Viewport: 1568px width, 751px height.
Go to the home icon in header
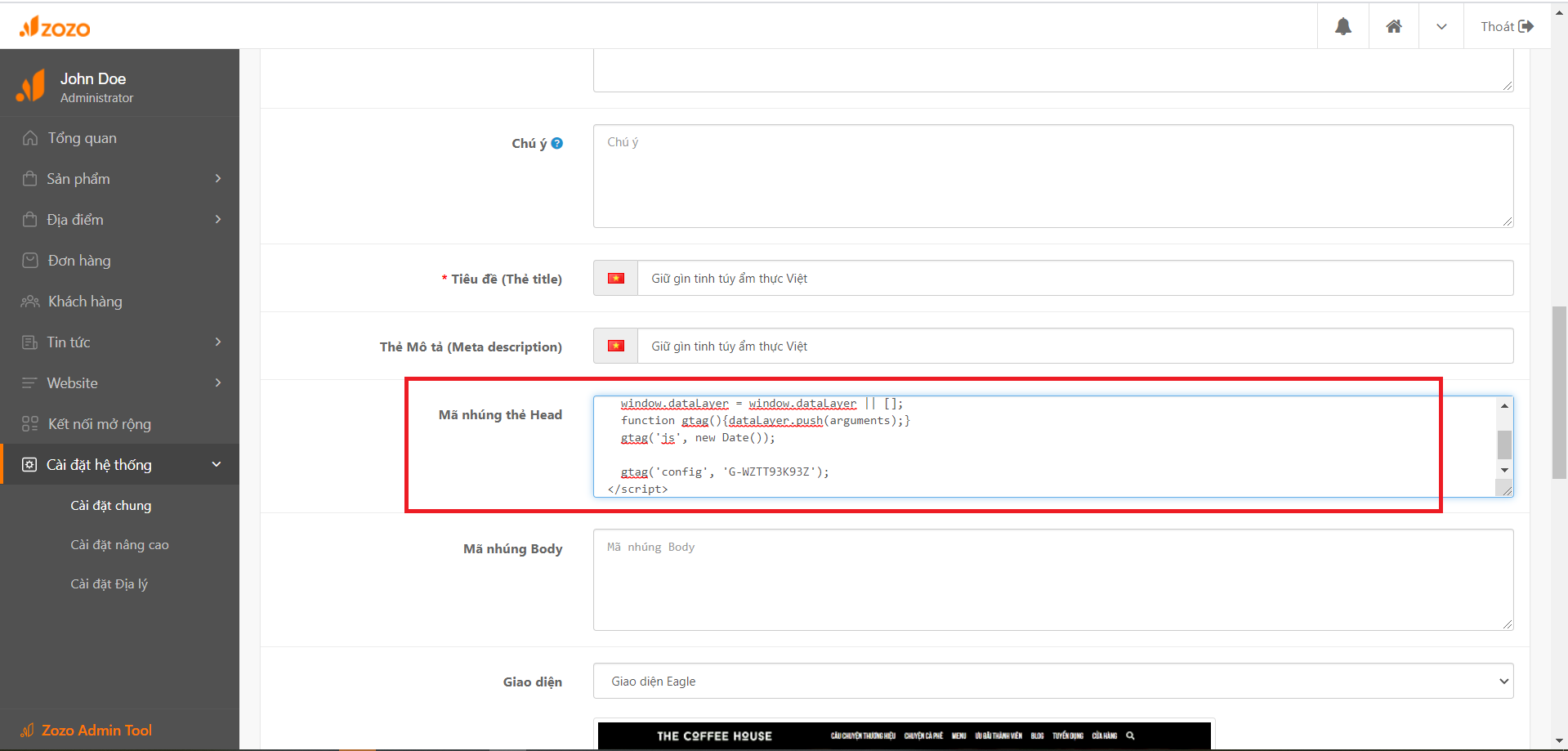click(x=1394, y=27)
